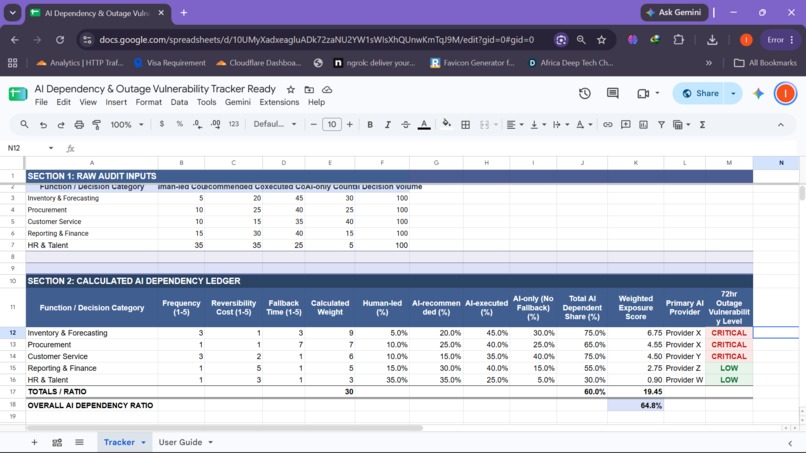Open the Edit menu
The width and height of the screenshot is (806, 453).
point(63,102)
